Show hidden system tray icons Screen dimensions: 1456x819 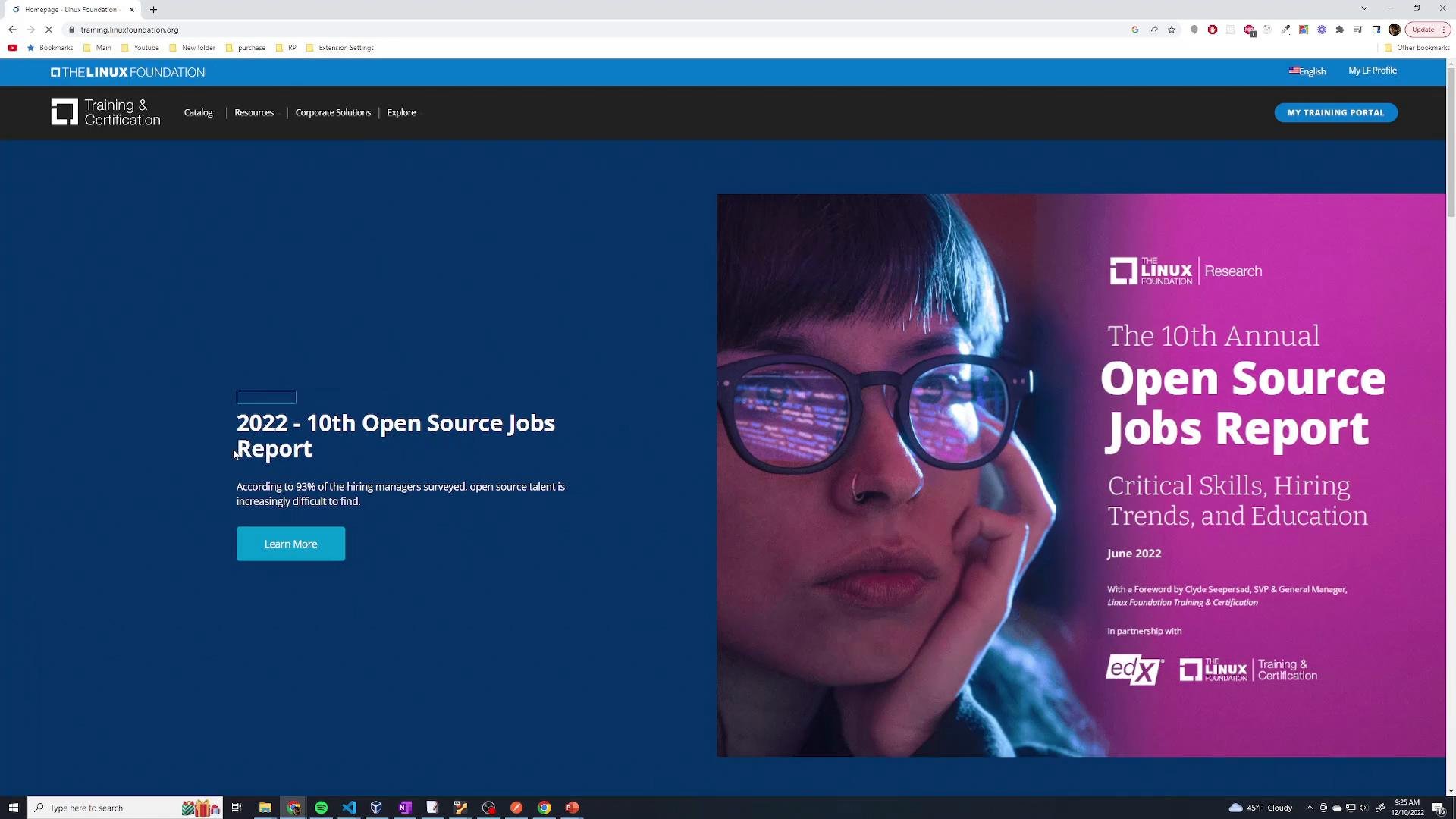(1309, 808)
